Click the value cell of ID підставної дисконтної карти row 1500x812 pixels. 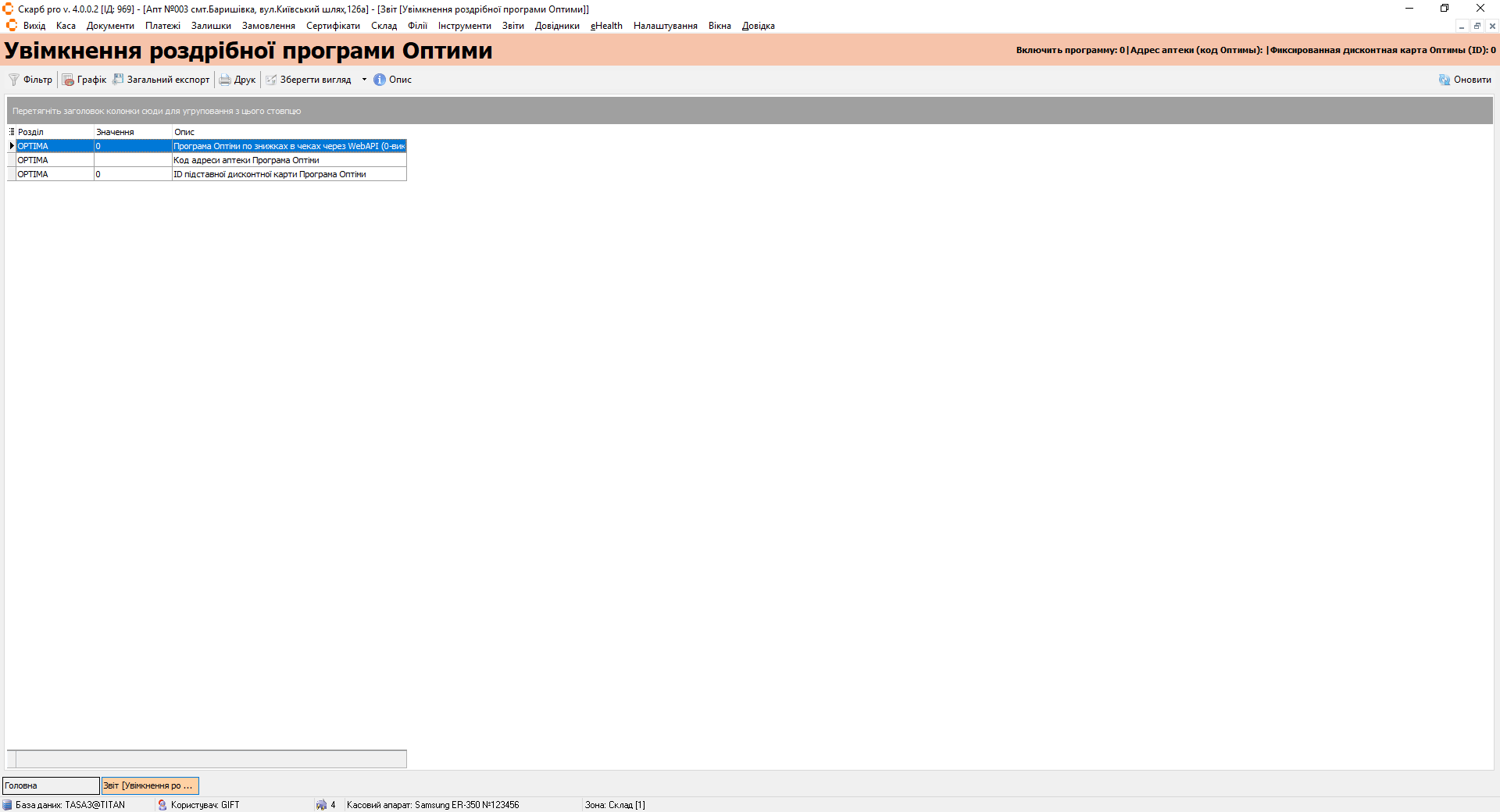pyautogui.click(x=132, y=174)
